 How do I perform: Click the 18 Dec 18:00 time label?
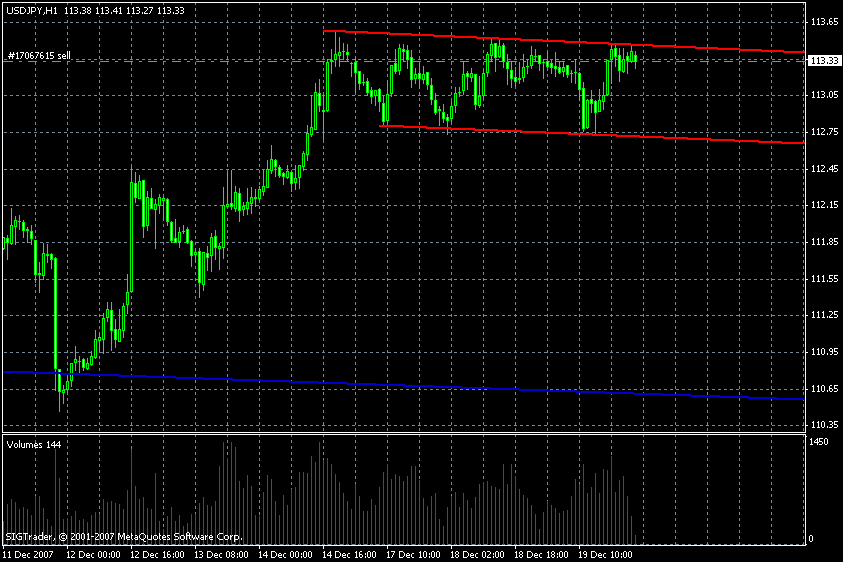541,554
